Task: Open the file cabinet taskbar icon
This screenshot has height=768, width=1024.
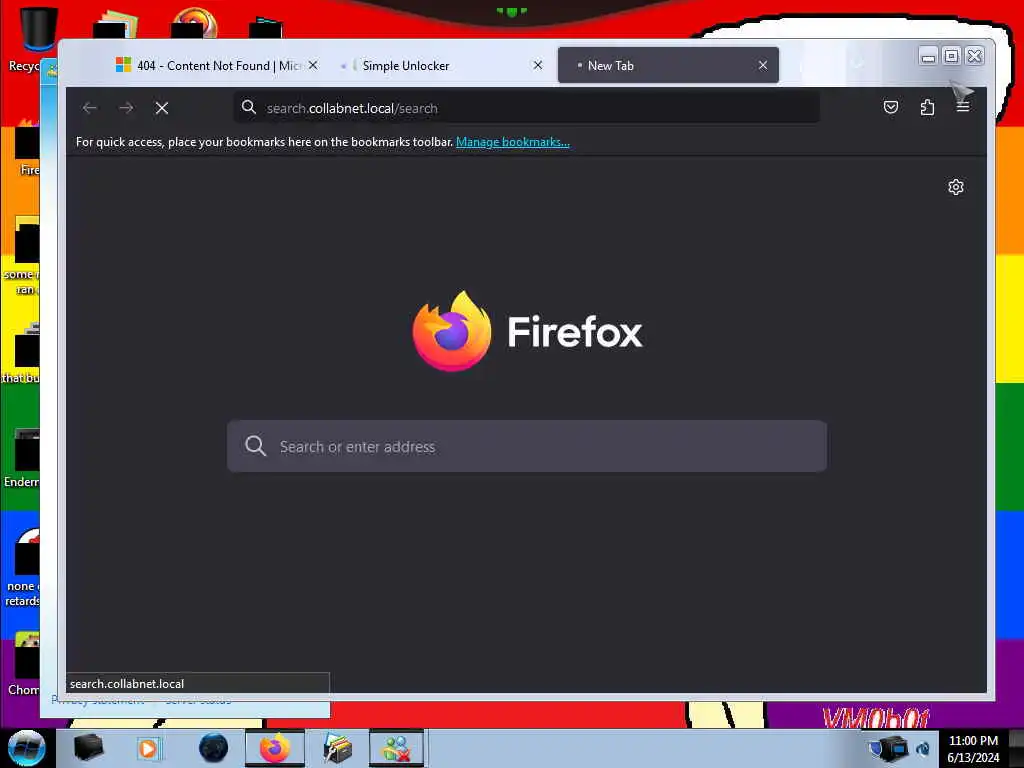Action: pyautogui.click(x=338, y=748)
